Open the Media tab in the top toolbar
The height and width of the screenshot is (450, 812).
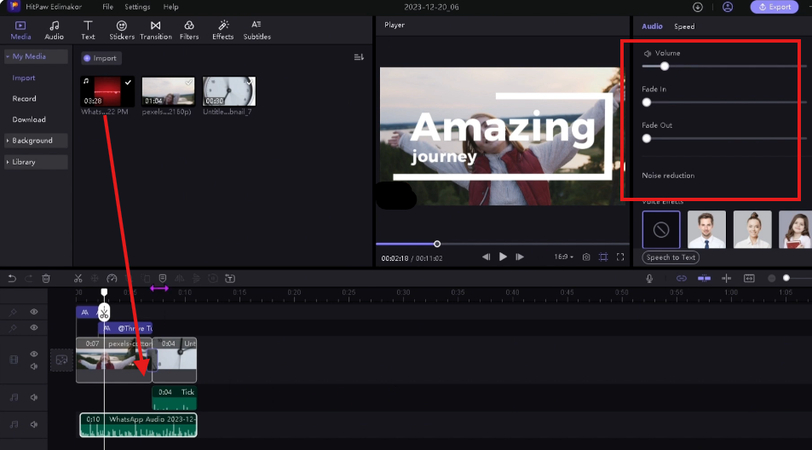21,30
